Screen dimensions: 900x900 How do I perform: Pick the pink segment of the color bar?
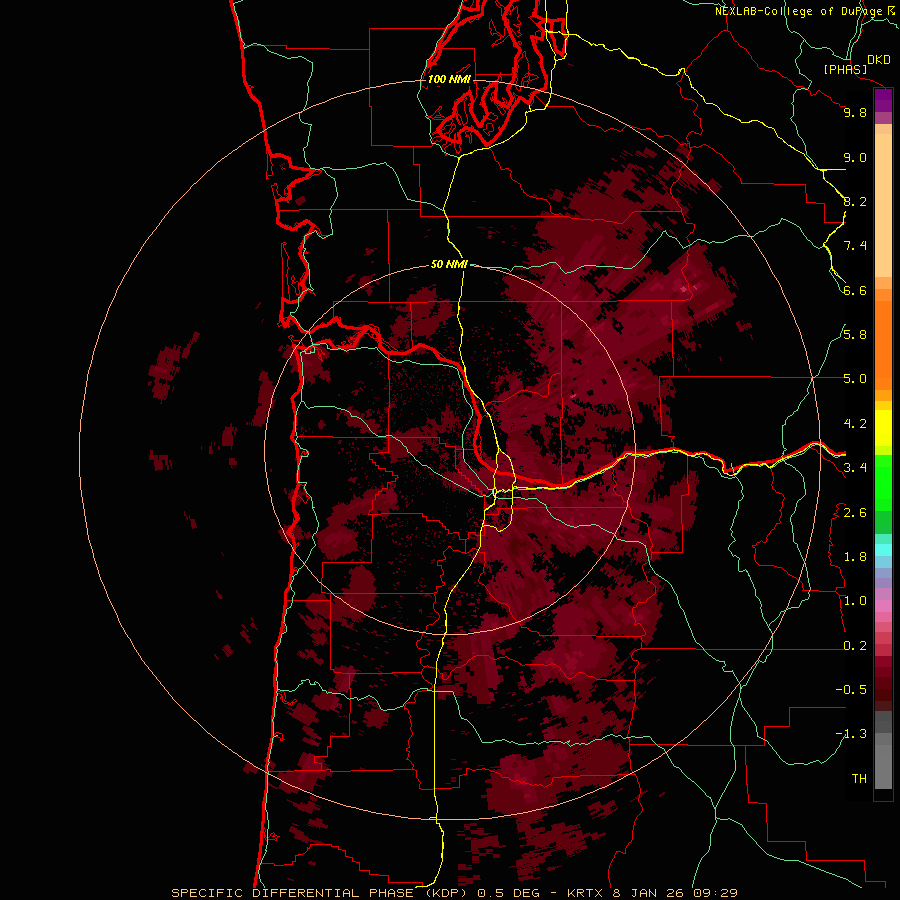coord(883,606)
